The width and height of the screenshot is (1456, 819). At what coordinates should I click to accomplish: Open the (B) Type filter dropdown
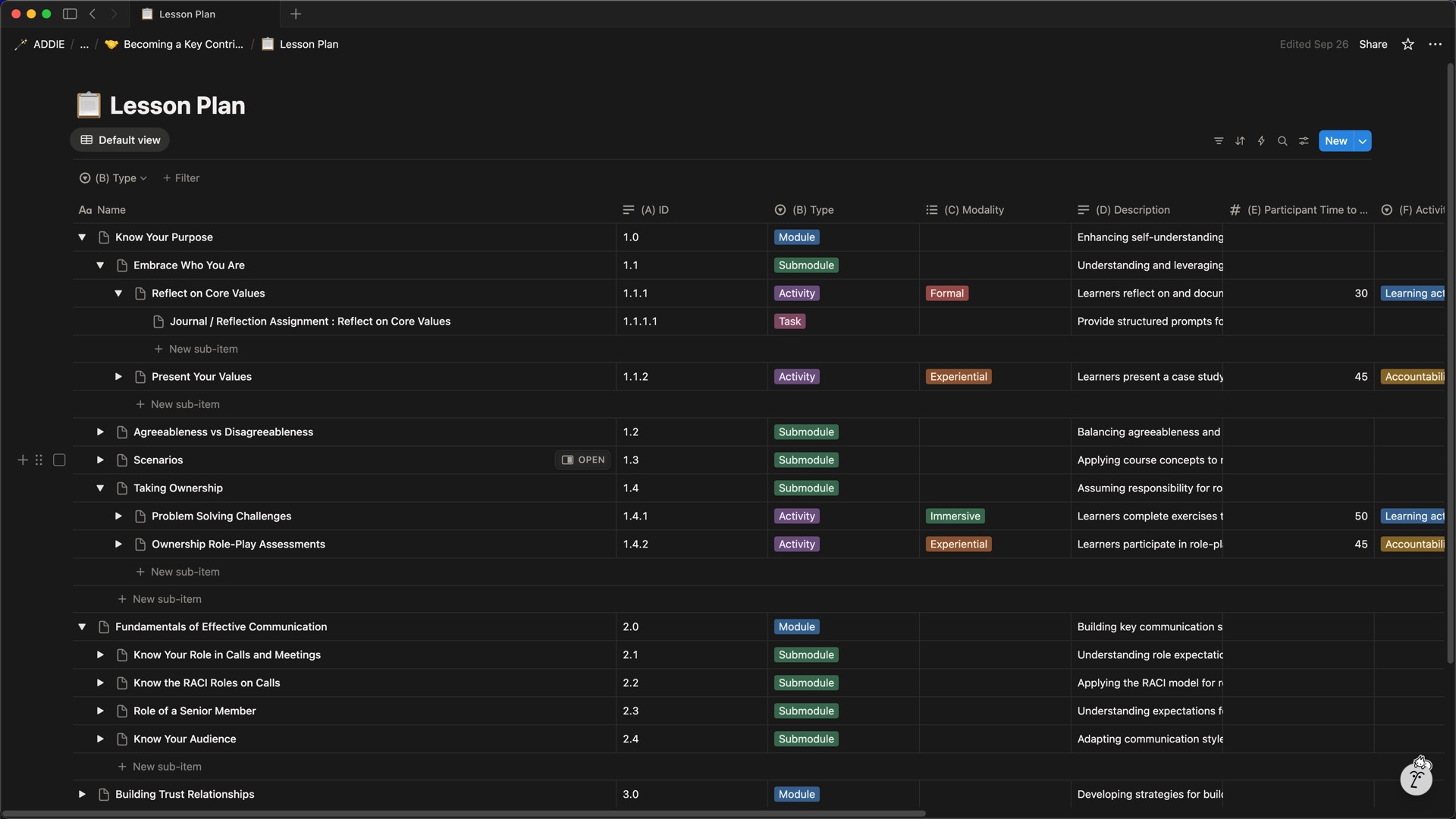(113, 178)
